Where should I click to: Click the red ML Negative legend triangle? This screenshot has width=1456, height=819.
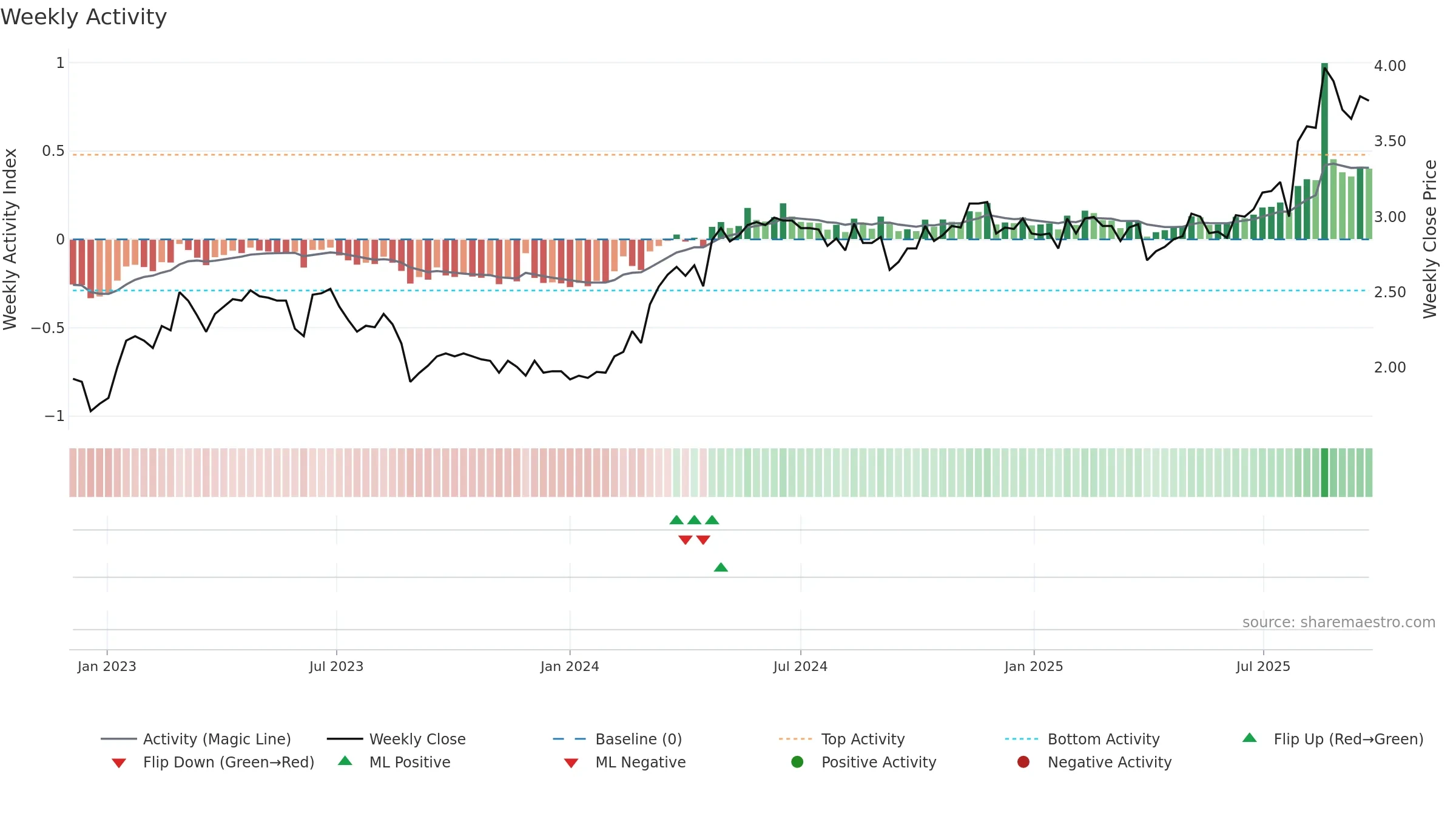click(571, 763)
